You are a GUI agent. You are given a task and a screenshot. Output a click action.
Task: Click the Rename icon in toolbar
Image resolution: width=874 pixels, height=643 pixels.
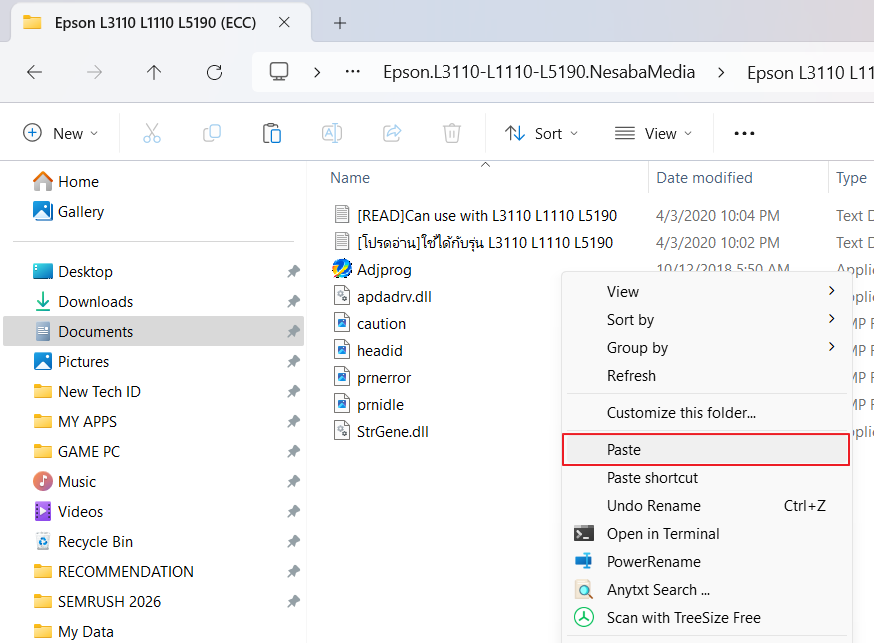click(331, 133)
